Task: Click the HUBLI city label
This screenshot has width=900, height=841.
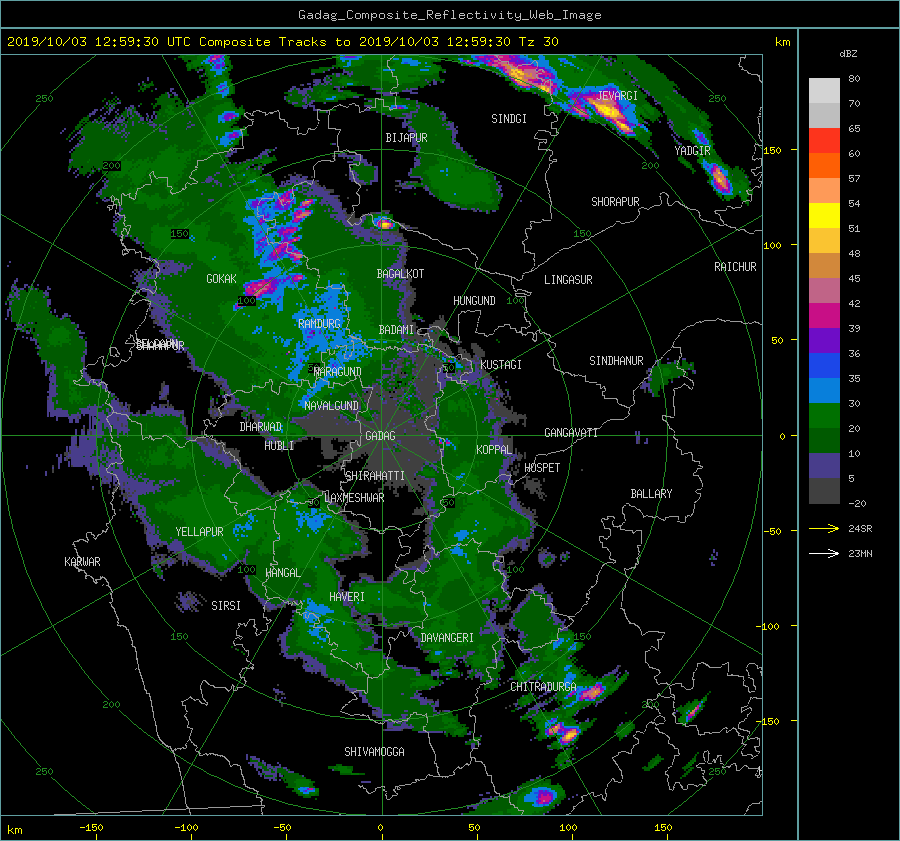Action: click(x=279, y=445)
